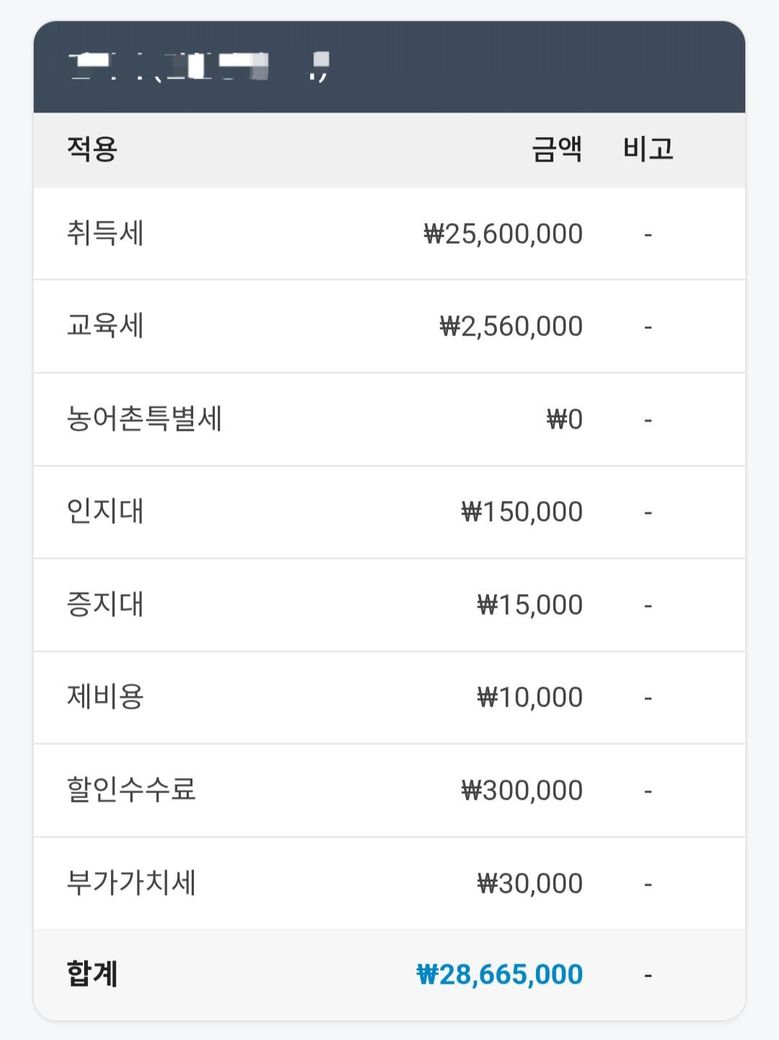The width and height of the screenshot is (779, 1040).
Task: Select the 적용 column header
Action: coord(92,149)
